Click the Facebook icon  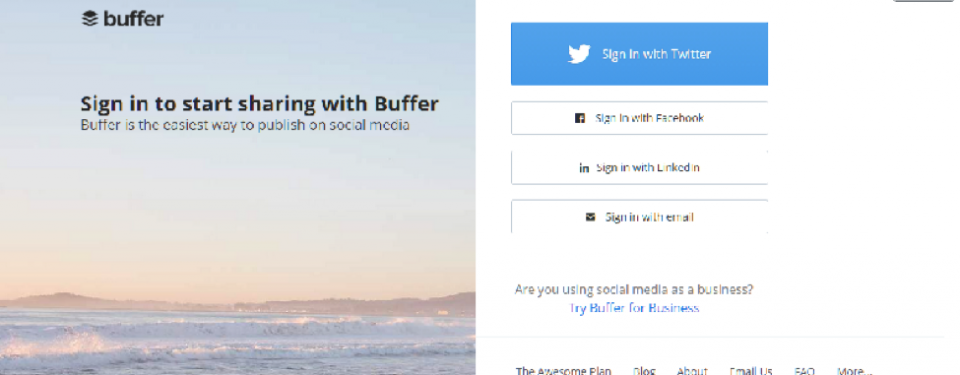click(579, 118)
